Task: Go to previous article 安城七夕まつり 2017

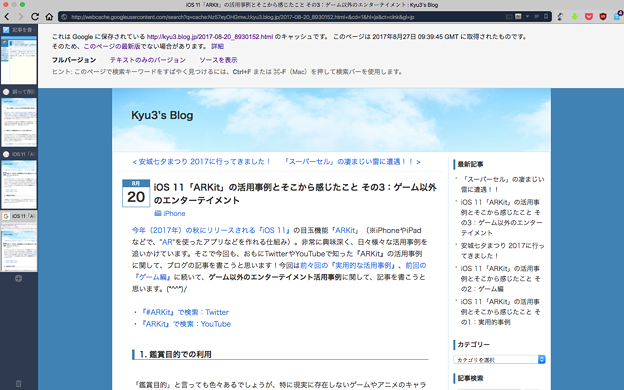Action: pyautogui.click(x=202, y=162)
